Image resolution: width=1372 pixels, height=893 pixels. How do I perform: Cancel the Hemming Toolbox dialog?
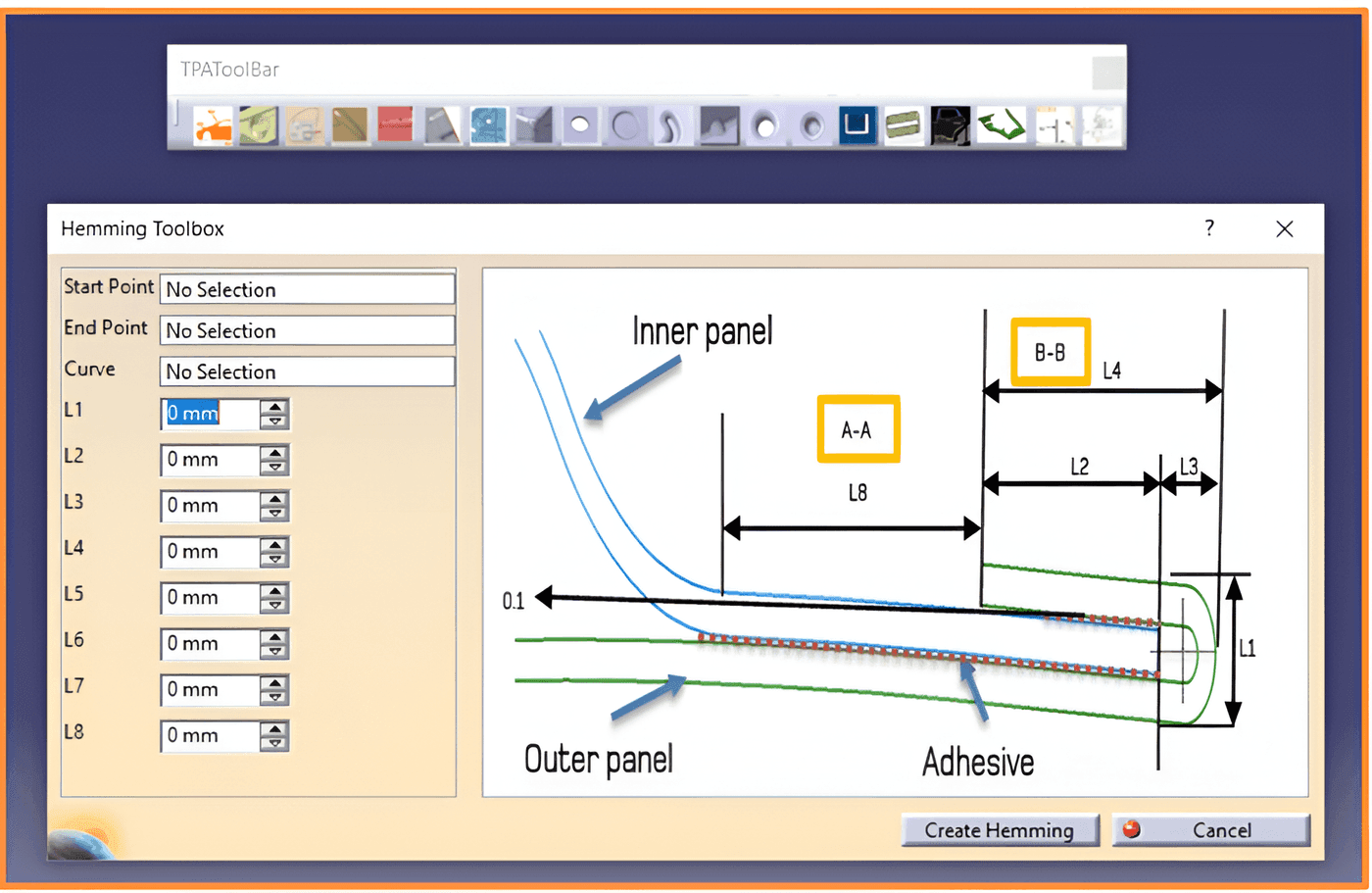[1211, 830]
